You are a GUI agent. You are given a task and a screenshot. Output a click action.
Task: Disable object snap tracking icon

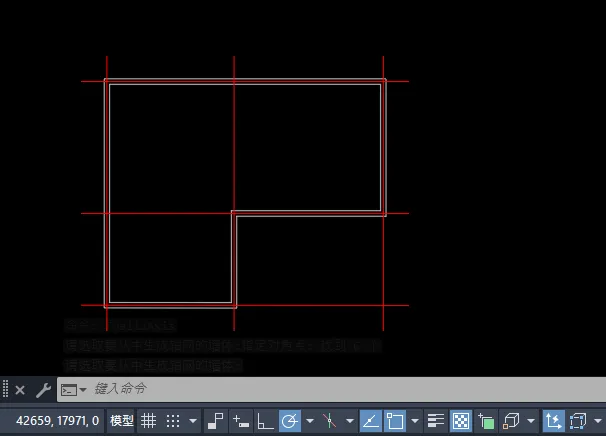coord(371,421)
